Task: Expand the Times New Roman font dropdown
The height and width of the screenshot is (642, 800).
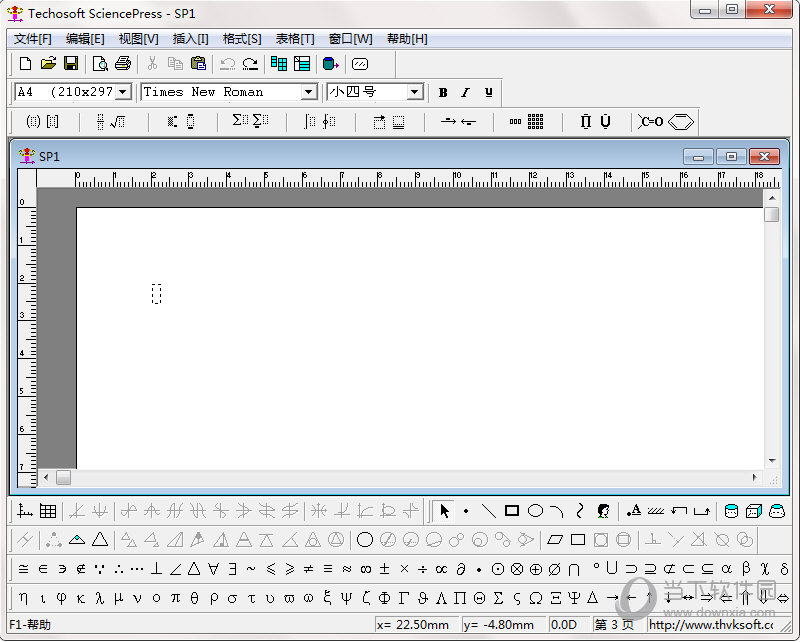Action: 309,92
